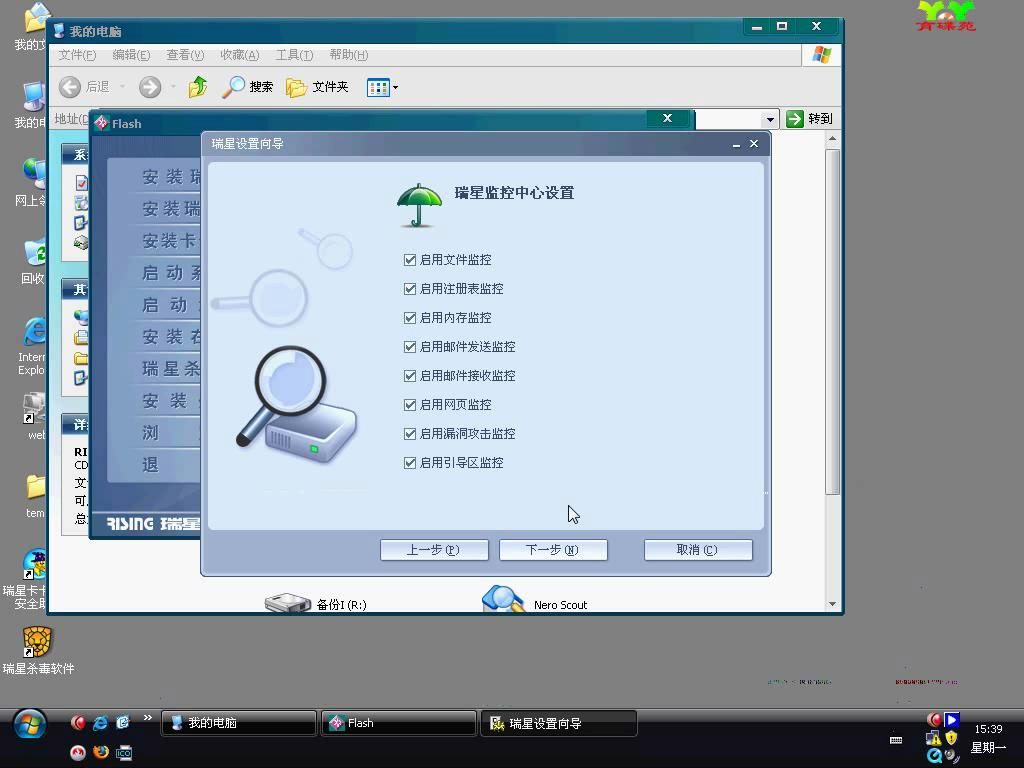Close the 瑞星设置向导 wizard
This screenshot has width=1024, height=768.
[x=754, y=144]
